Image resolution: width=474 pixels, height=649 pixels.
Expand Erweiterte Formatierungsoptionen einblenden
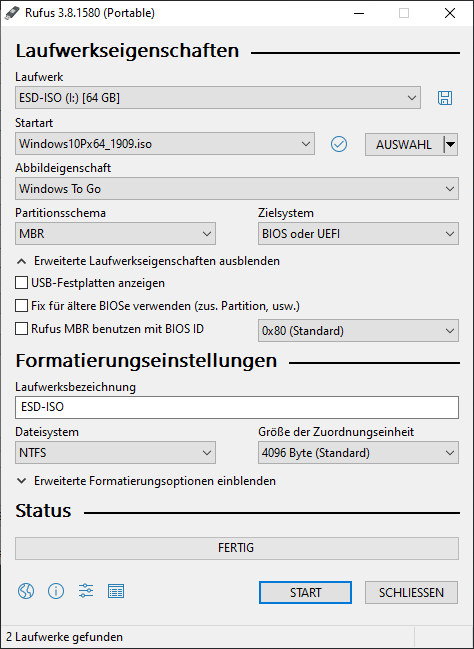pos(146,481)
